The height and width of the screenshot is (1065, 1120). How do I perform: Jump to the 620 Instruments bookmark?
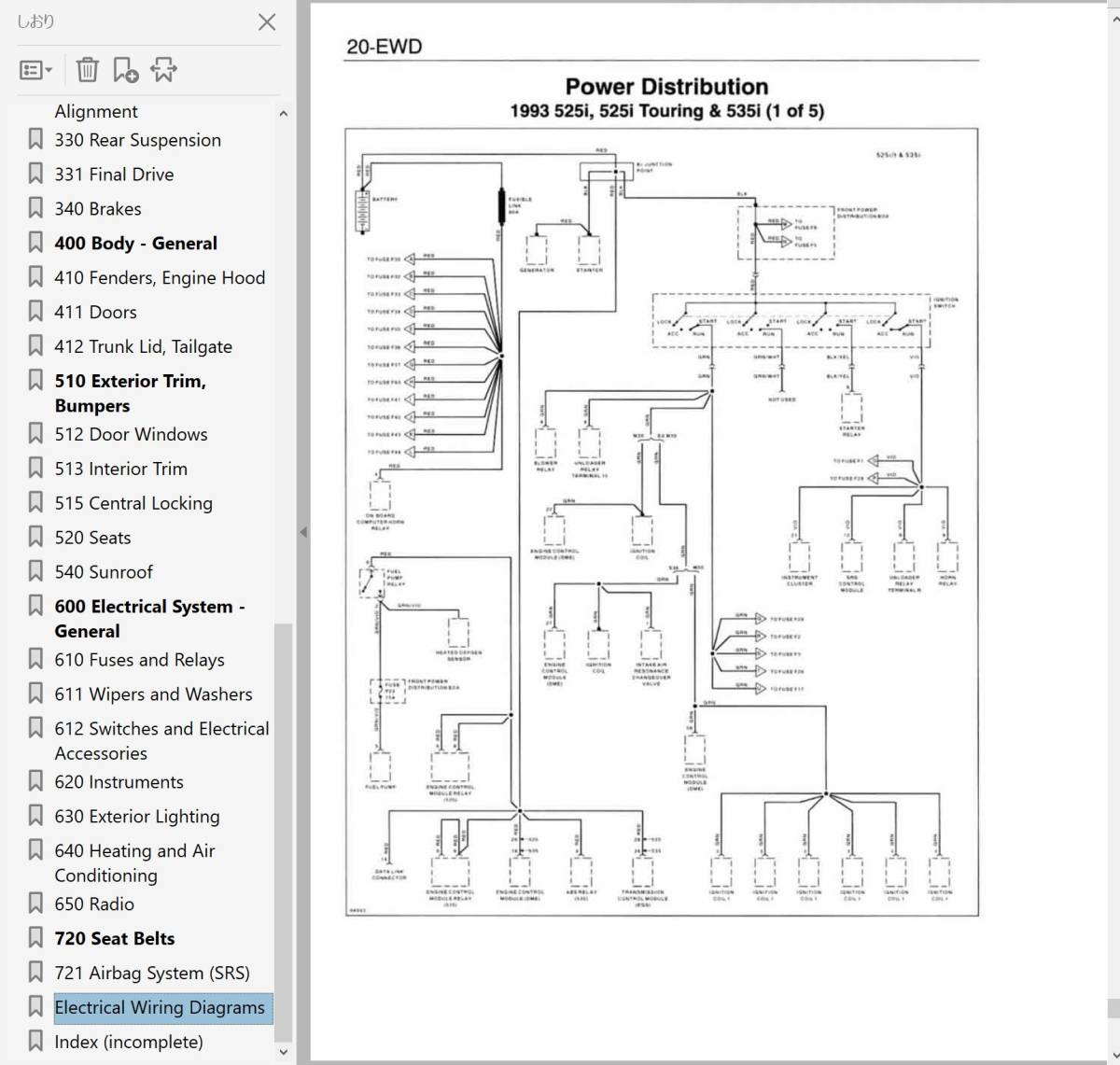click(119, 783)
